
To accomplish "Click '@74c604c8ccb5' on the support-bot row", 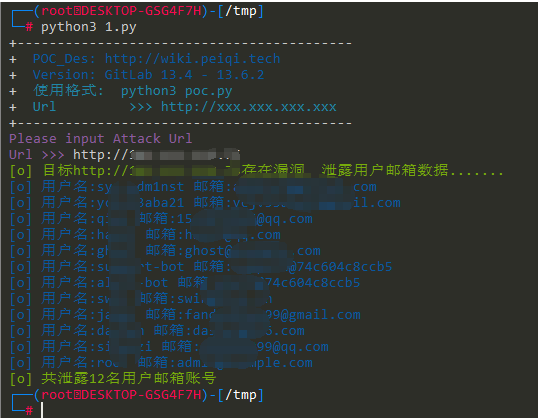I will [340, 267].
